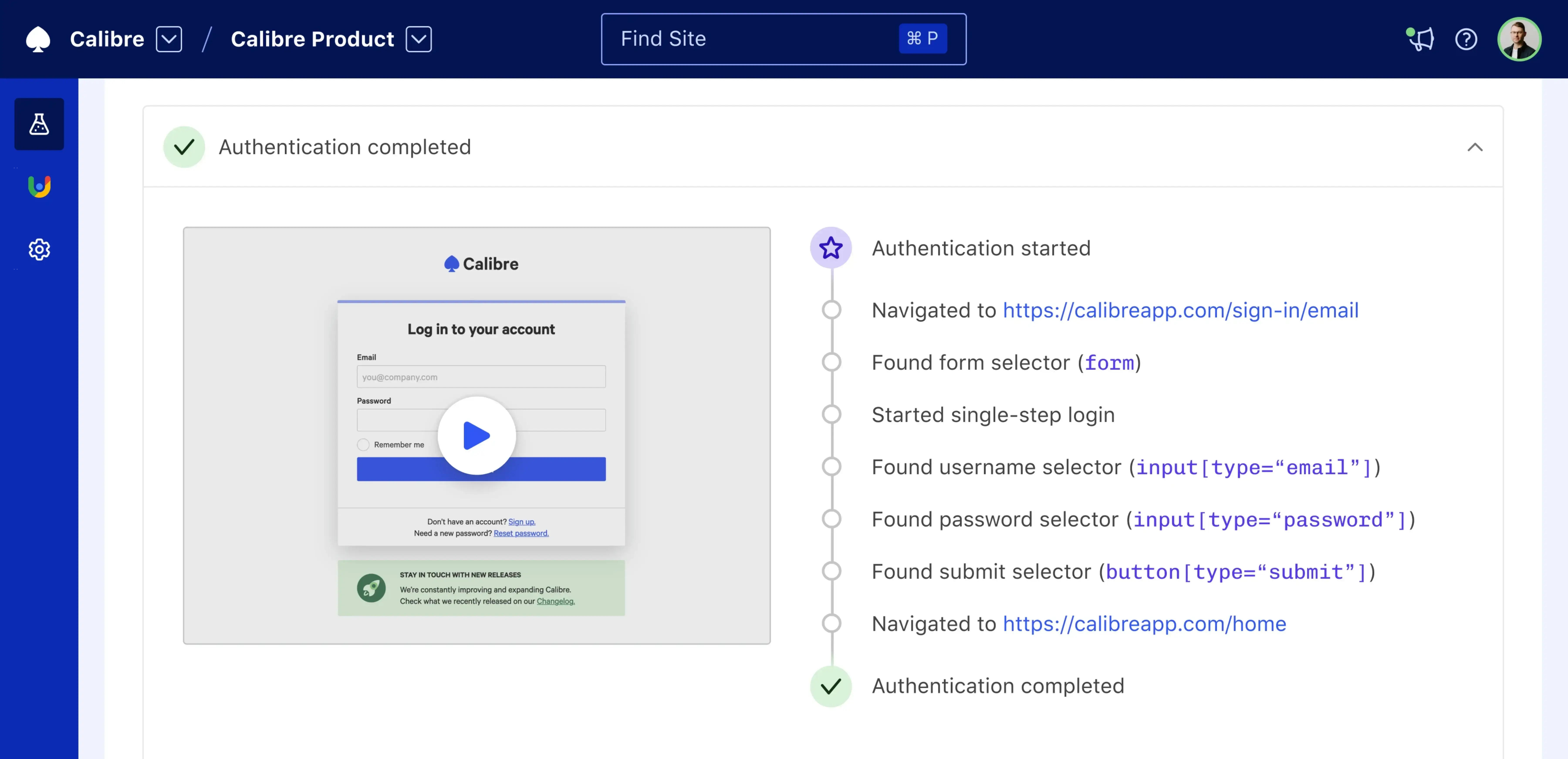Open the calibreapp.com/home link
The width and height of the screenshot is (1568, 759).
click(x=1144, y=624)
